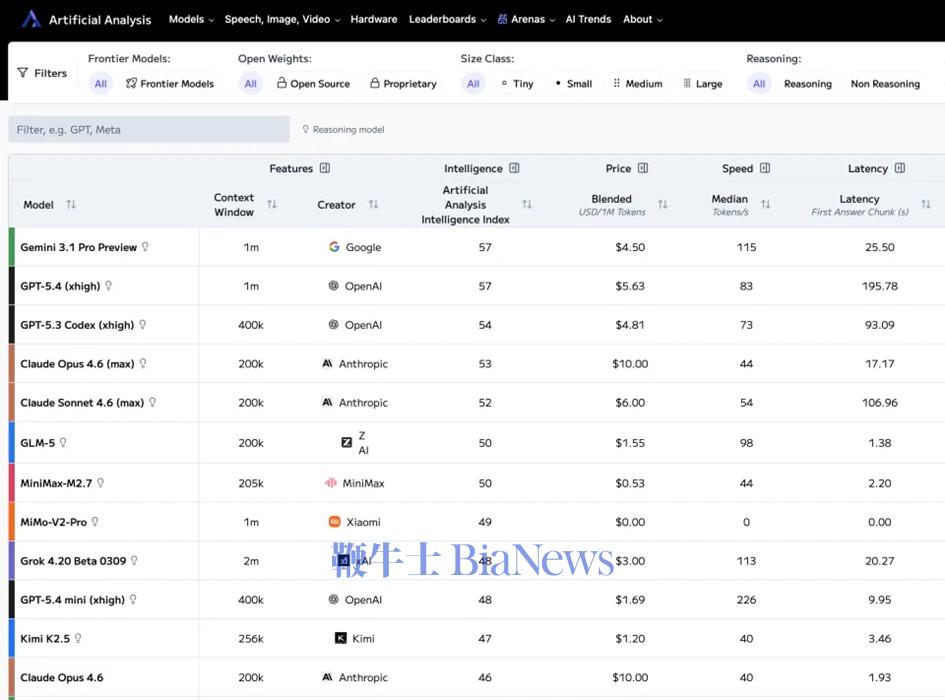The image size is (945, 700).
Task: Sort by Context Window arrows icon
Action: click(x=272, y=205)
